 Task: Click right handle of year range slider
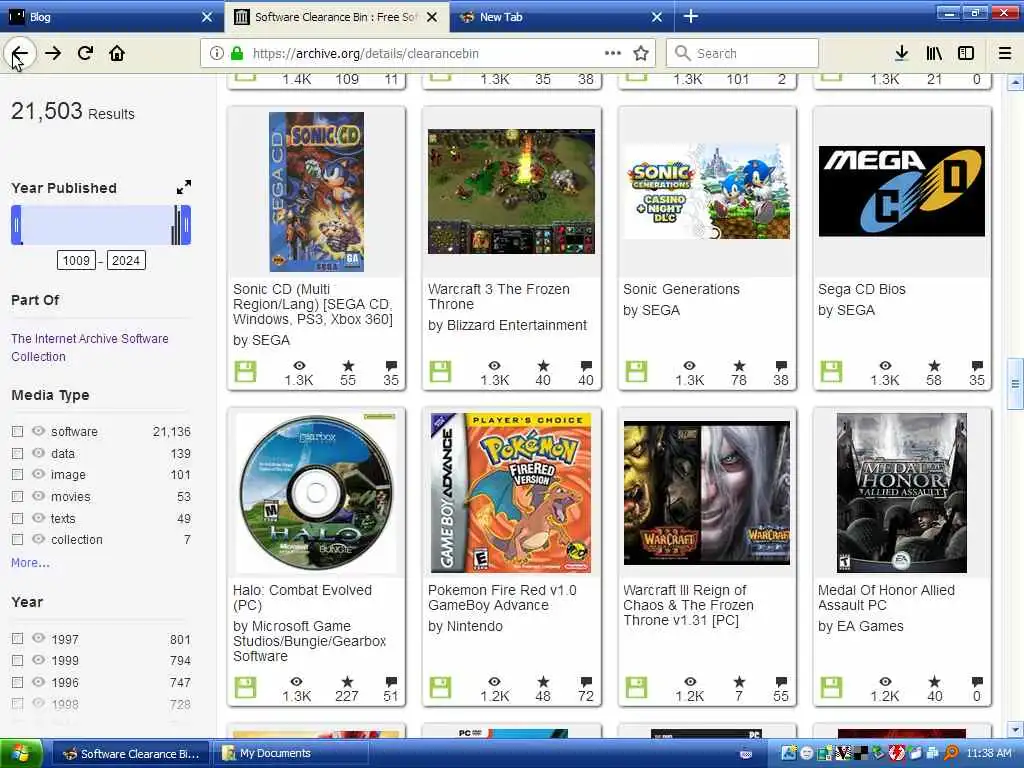[x=186, y=225]
